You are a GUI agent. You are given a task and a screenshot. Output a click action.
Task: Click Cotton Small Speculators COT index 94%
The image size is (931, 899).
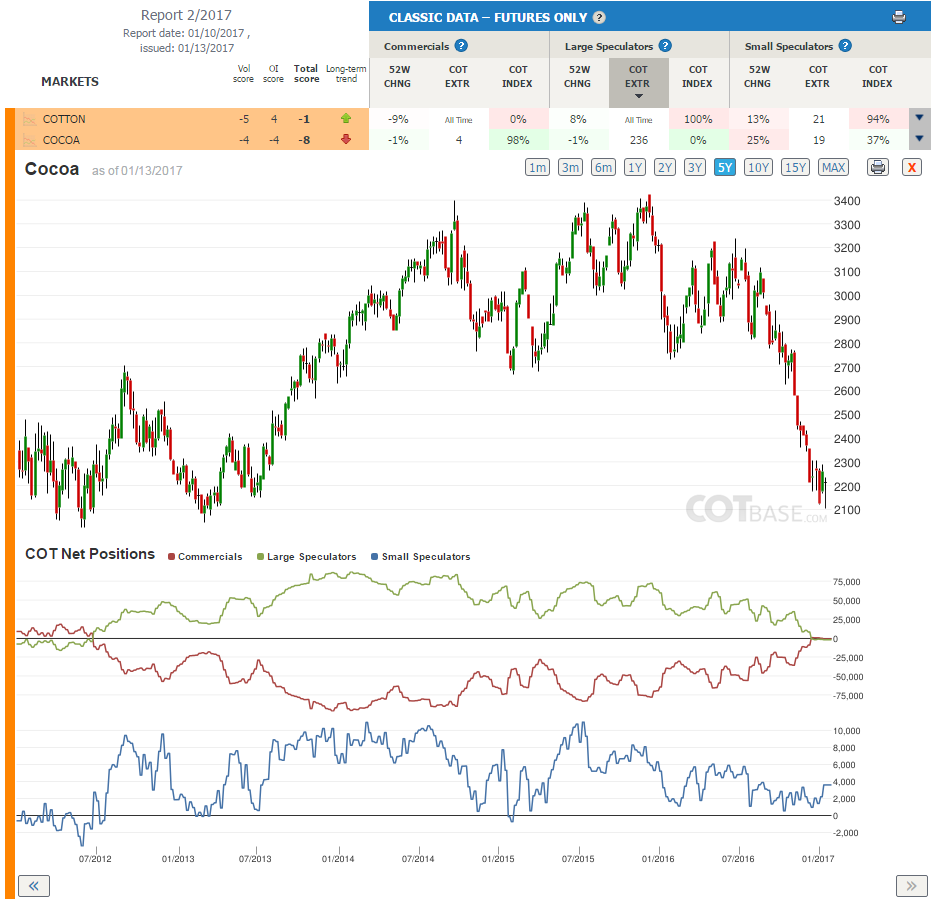point(878,119)
